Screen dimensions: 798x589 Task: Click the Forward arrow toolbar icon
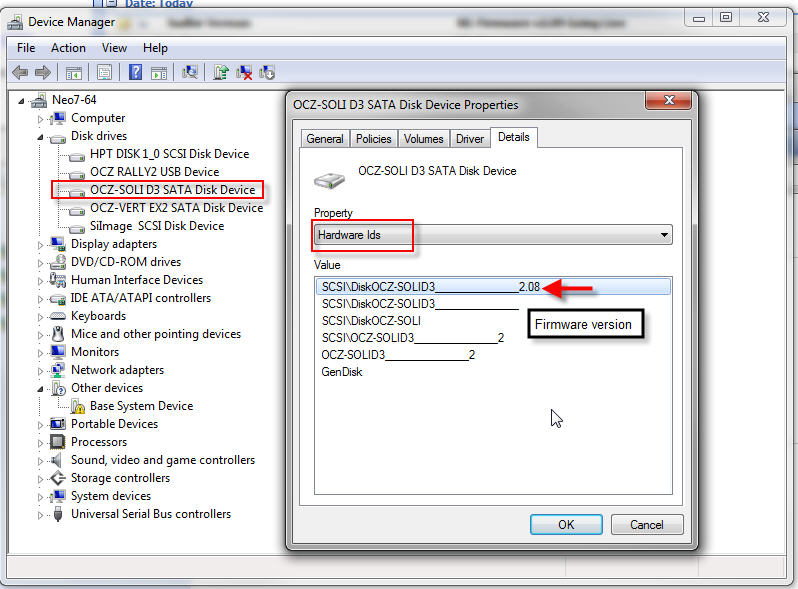click(x=43, y=73)
